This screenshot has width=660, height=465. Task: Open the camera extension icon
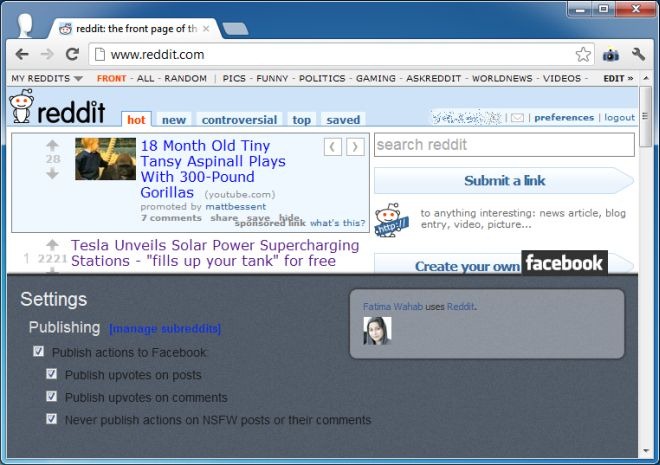[610, 55]
